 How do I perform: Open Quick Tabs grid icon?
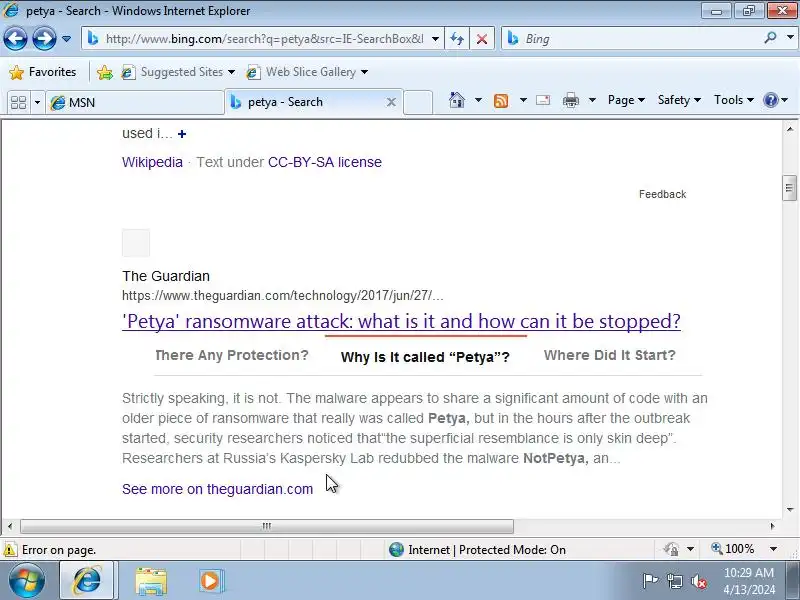click(x=18, y=102)
